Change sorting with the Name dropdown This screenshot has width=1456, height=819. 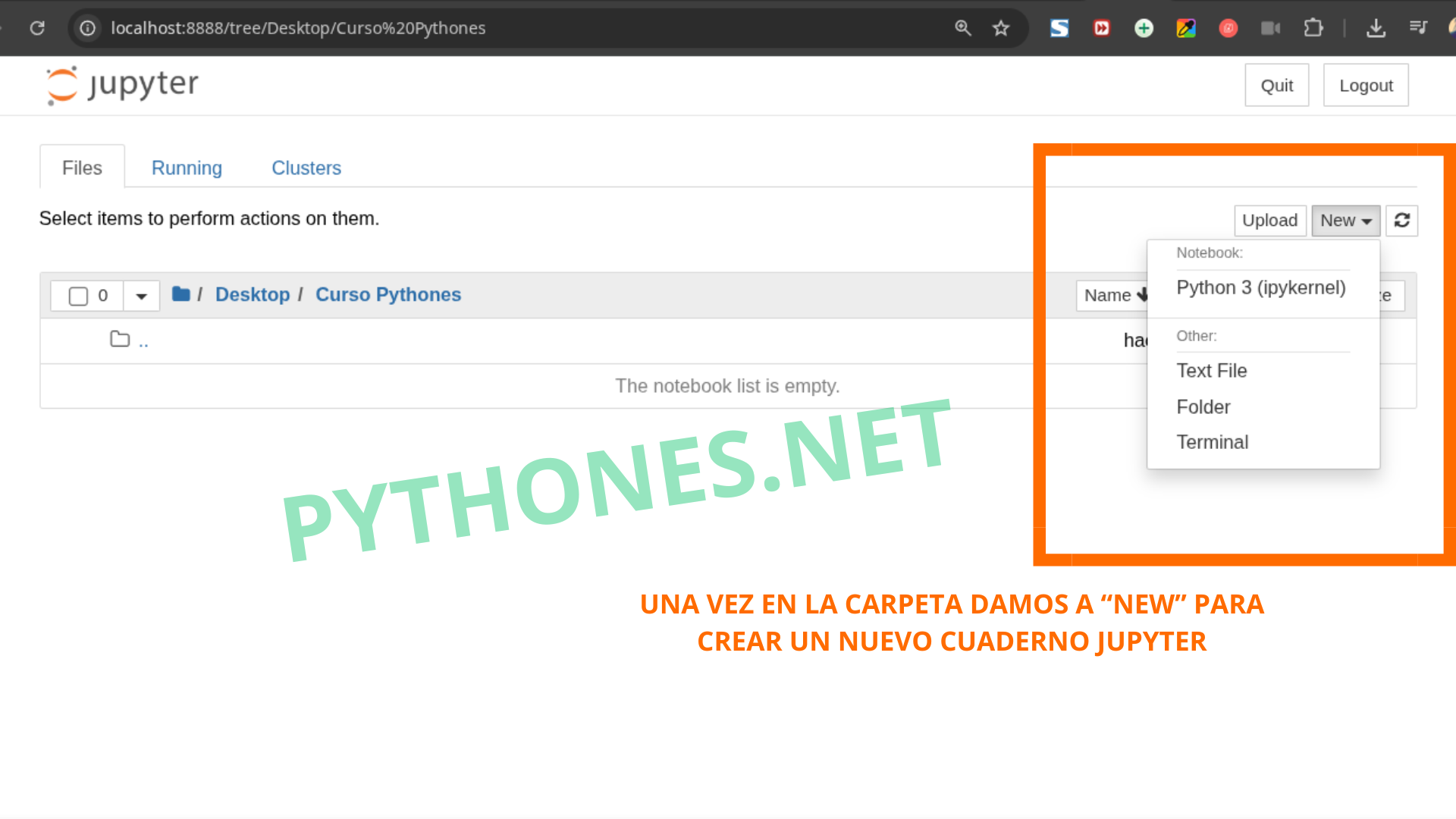1115,295
